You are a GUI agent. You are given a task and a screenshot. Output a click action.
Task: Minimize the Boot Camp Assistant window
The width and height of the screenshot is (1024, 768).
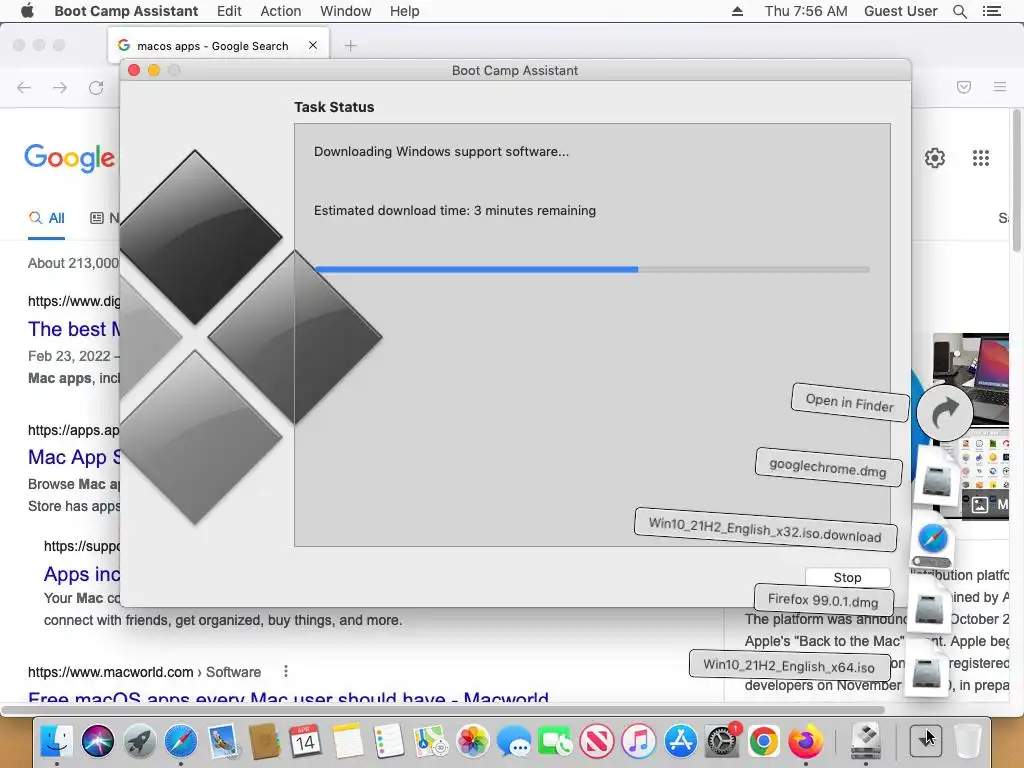[154, 70]
